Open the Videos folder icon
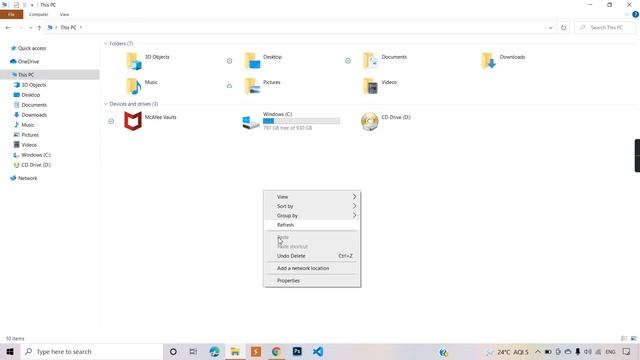Viewport: 640px width, 360px height. pos(370,87)
